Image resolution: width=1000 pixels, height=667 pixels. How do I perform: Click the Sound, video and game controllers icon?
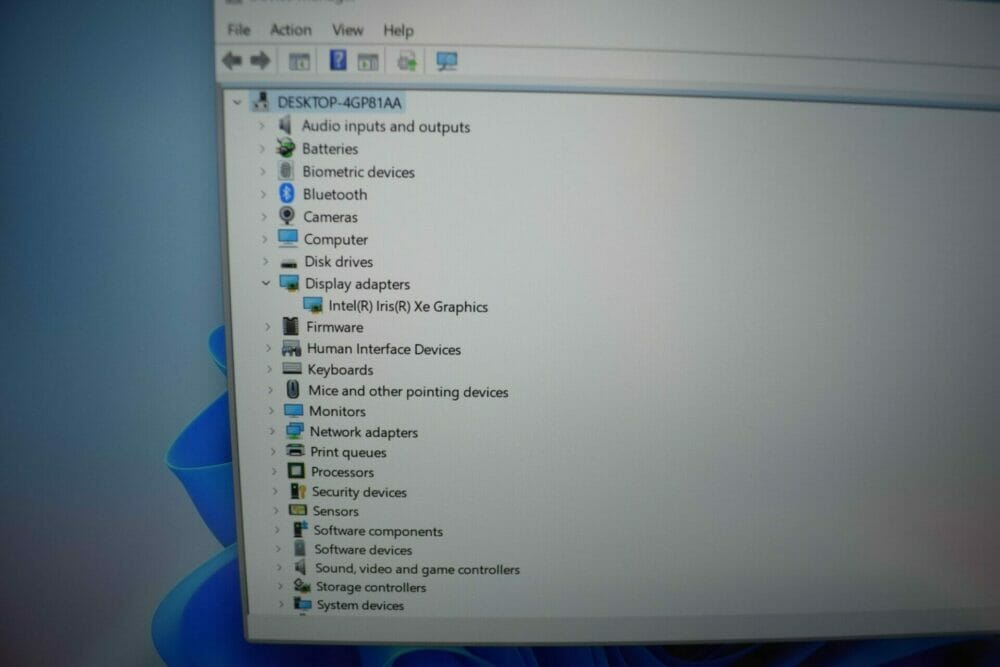[301, 568]
